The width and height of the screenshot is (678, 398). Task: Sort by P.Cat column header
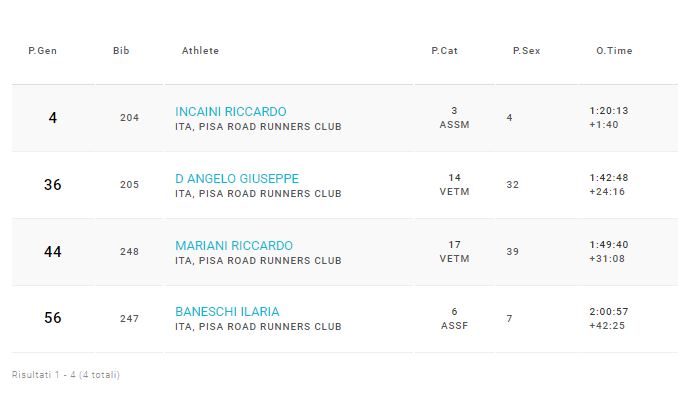[444, 51]
